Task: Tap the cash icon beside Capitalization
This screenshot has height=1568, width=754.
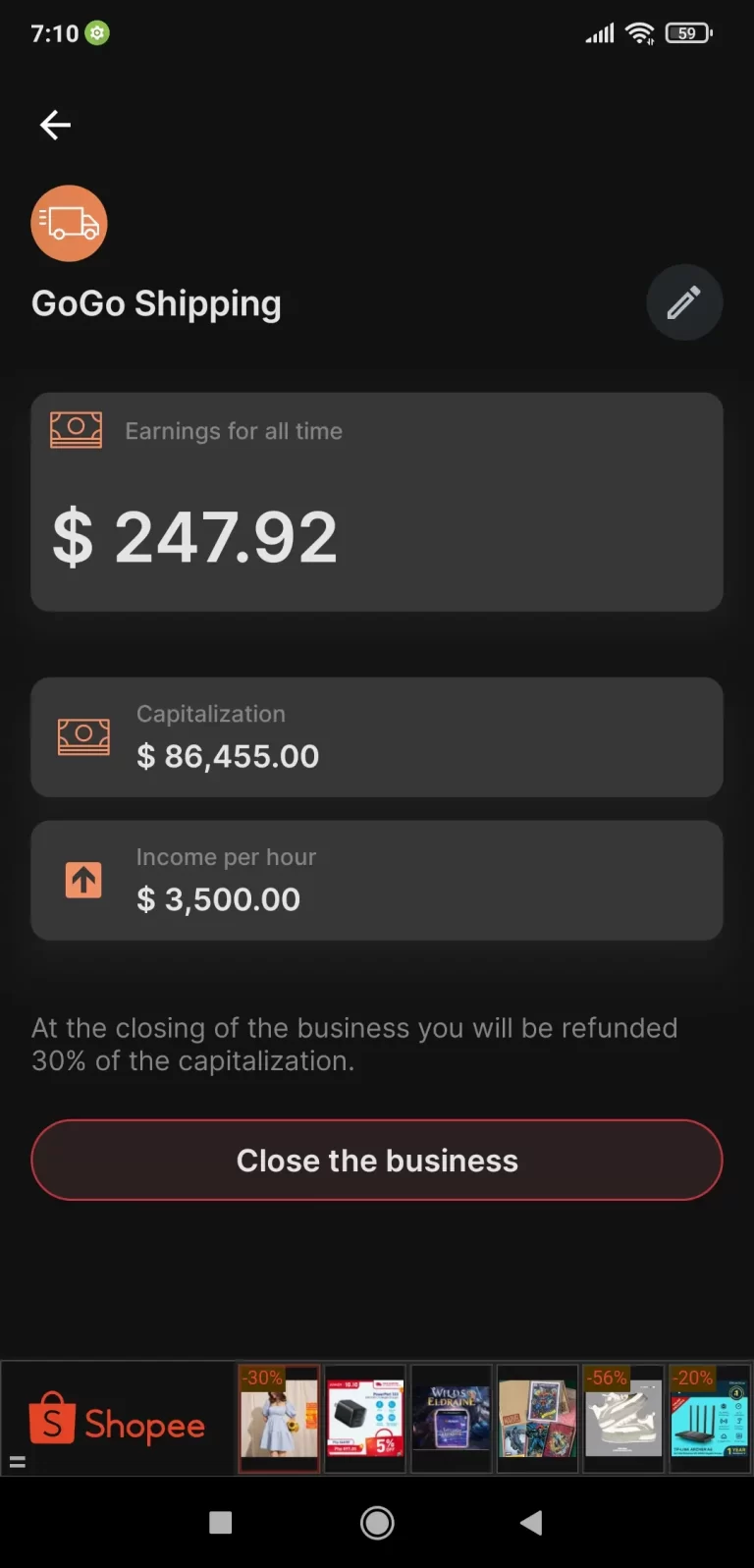Action: pyautogui.click(x=83, y=736)
